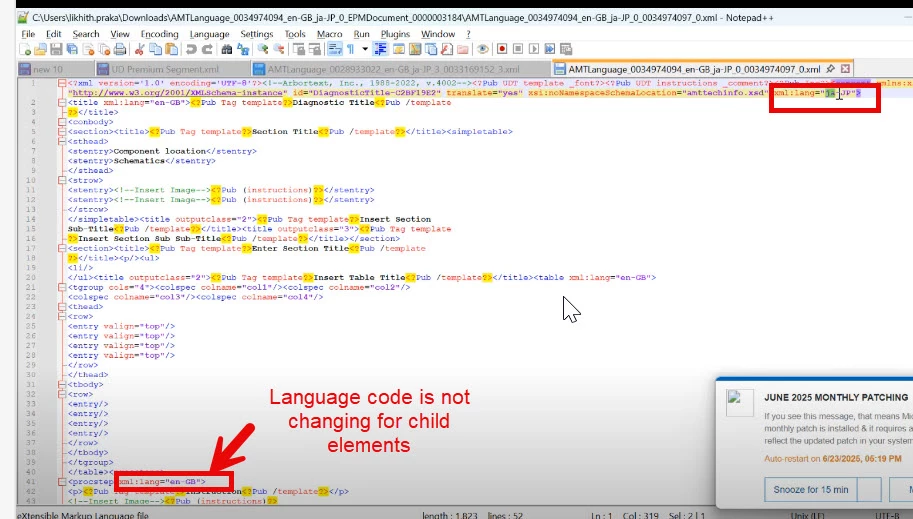Open the Window menu

point(438,34)
